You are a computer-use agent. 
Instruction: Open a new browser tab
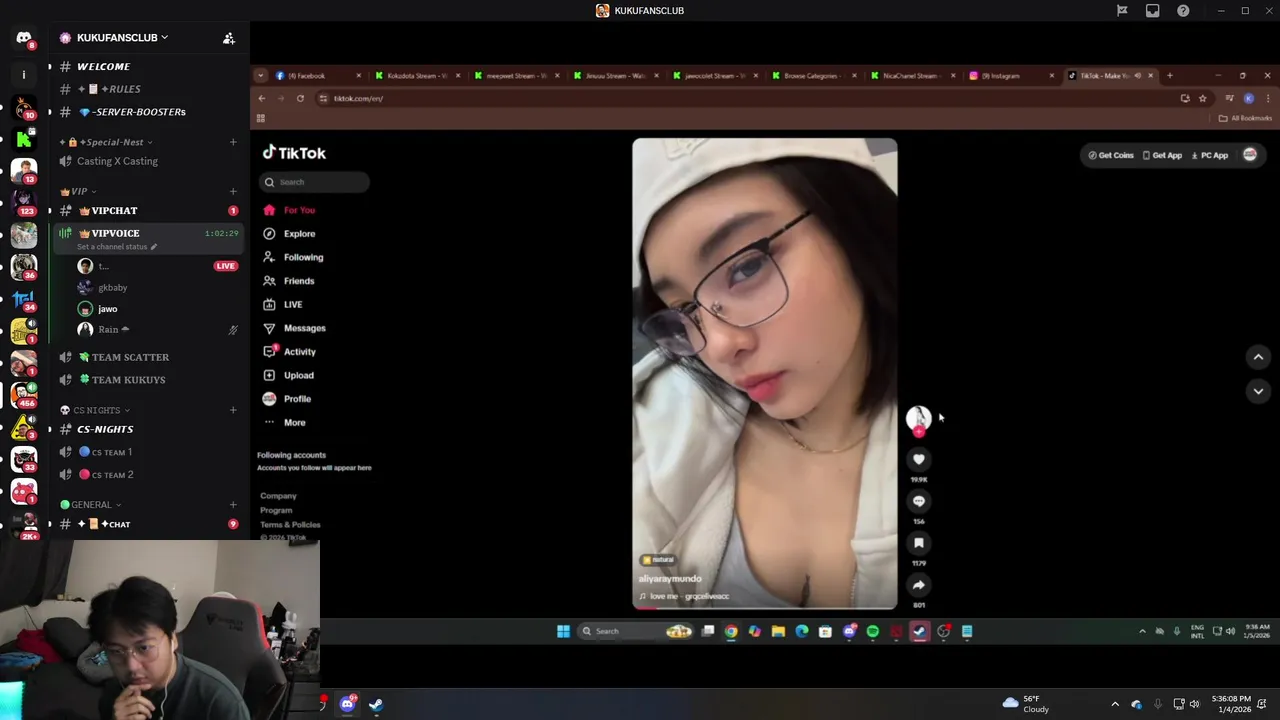(x=1169, y=76)
